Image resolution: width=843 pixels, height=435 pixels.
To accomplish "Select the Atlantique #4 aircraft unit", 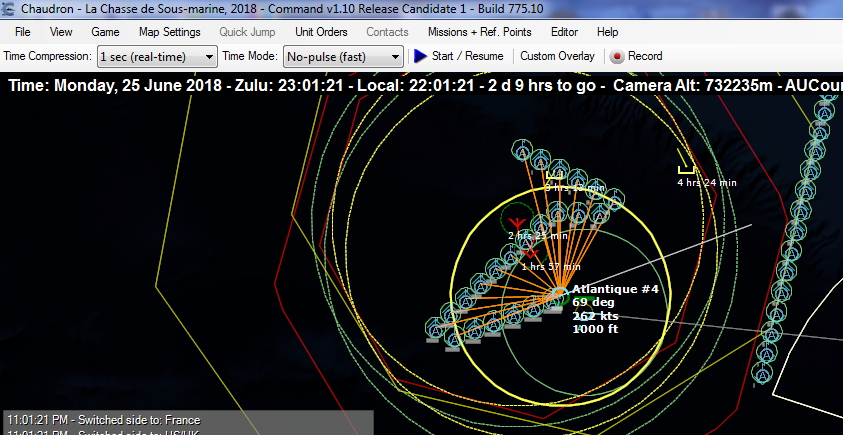I will (559, 295).
